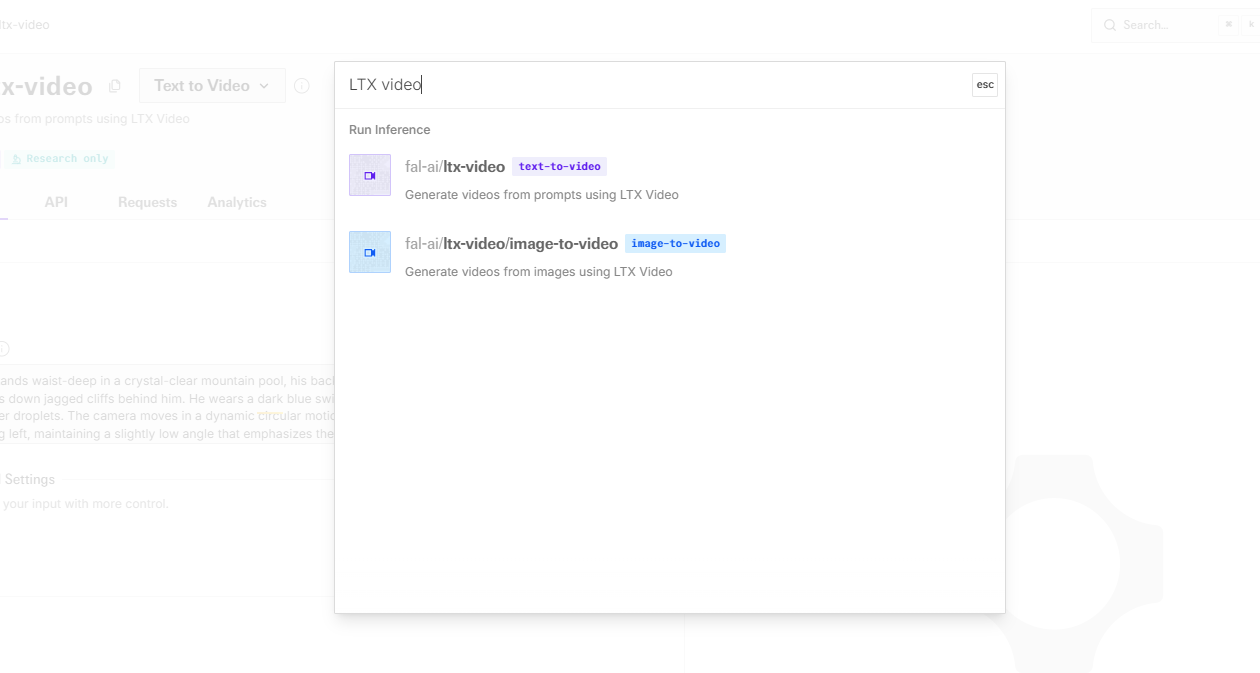This screenshot has height=673, width=1260.
Task: Click the image-to-video tag badge
Action: point(675,243)
